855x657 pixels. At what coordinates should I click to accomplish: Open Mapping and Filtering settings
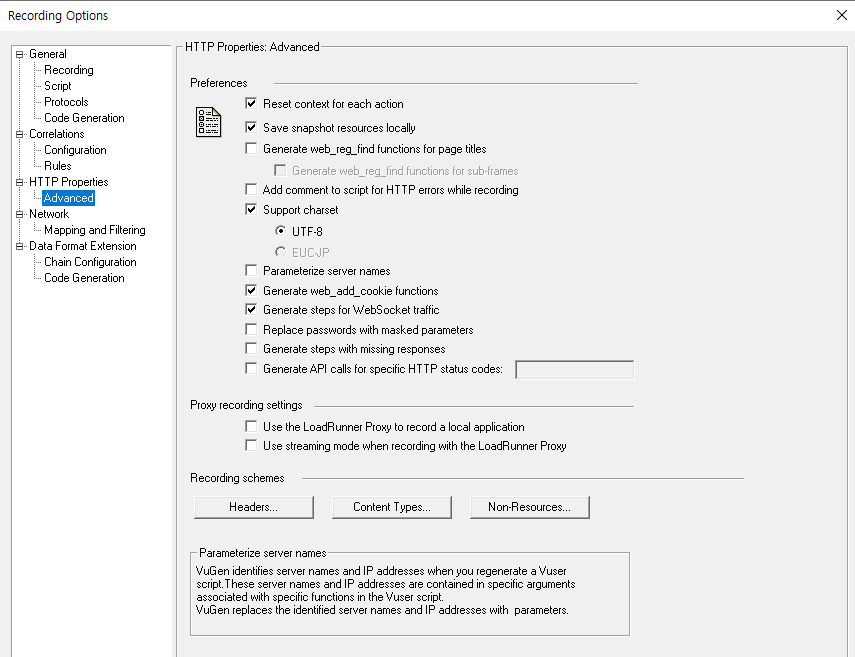coord(95,230)
